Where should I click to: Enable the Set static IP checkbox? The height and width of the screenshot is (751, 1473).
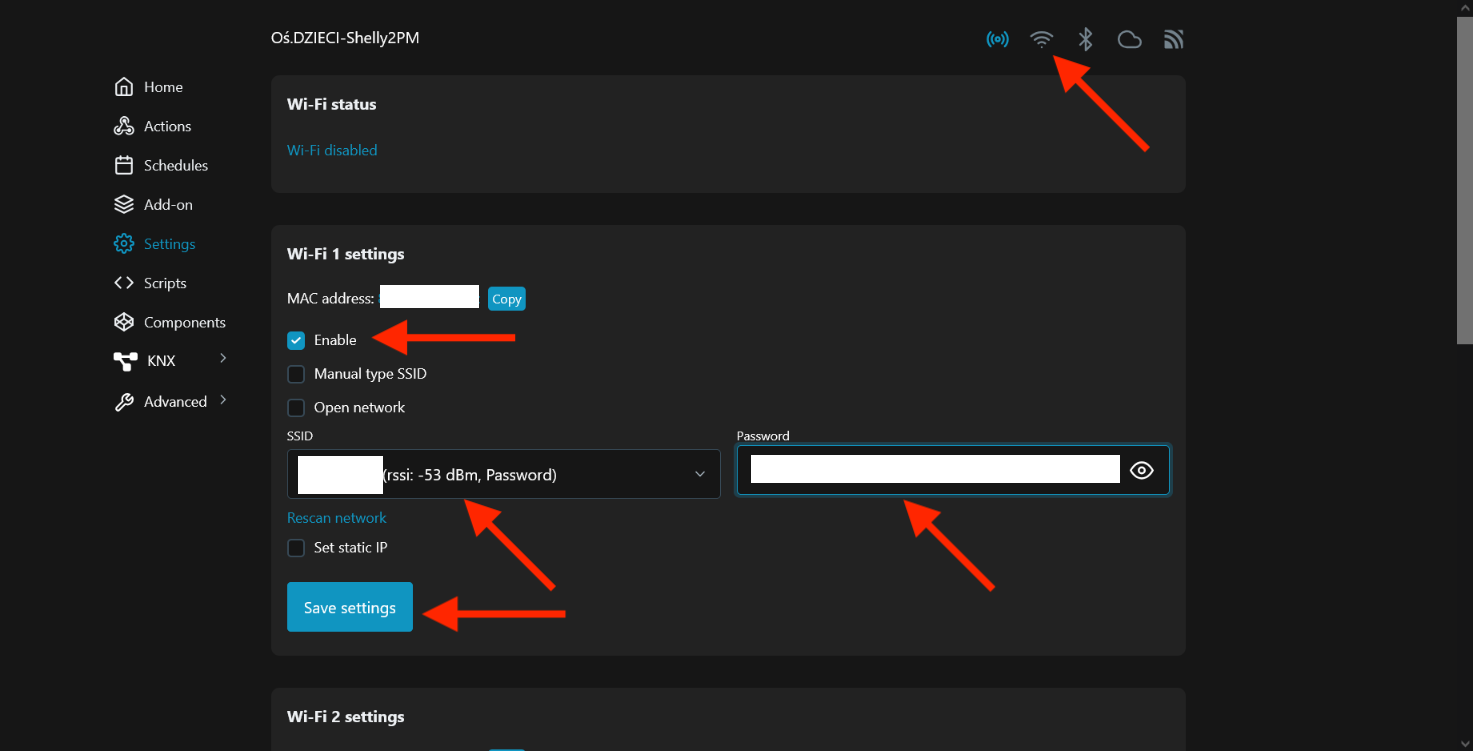(x=296, y=548)
